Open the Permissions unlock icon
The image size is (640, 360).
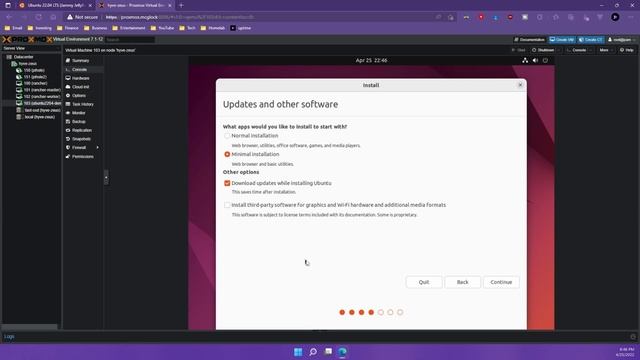point(68,156)
